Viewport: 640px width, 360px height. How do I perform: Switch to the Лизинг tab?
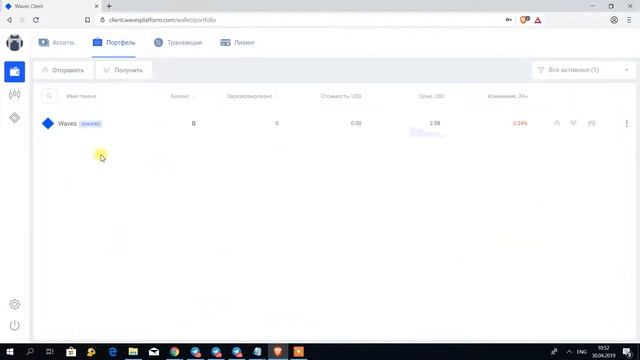(x=238, y=42)
